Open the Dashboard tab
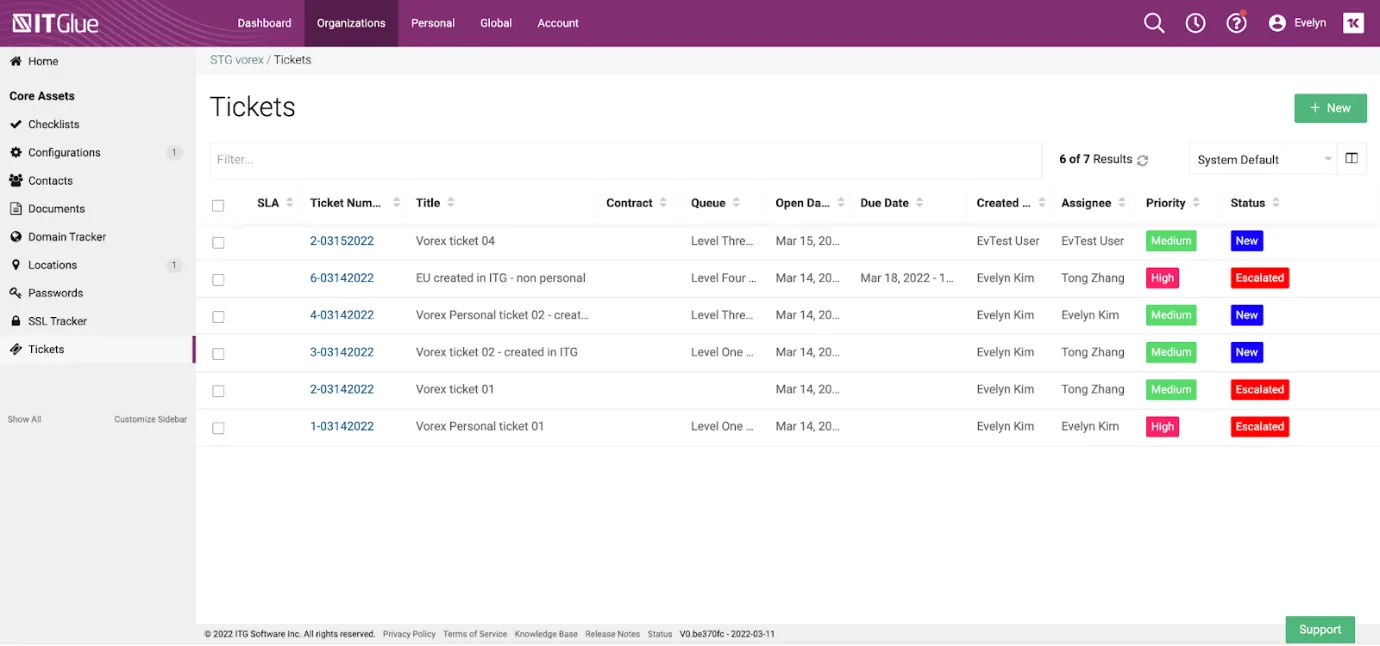 point(264,23)
